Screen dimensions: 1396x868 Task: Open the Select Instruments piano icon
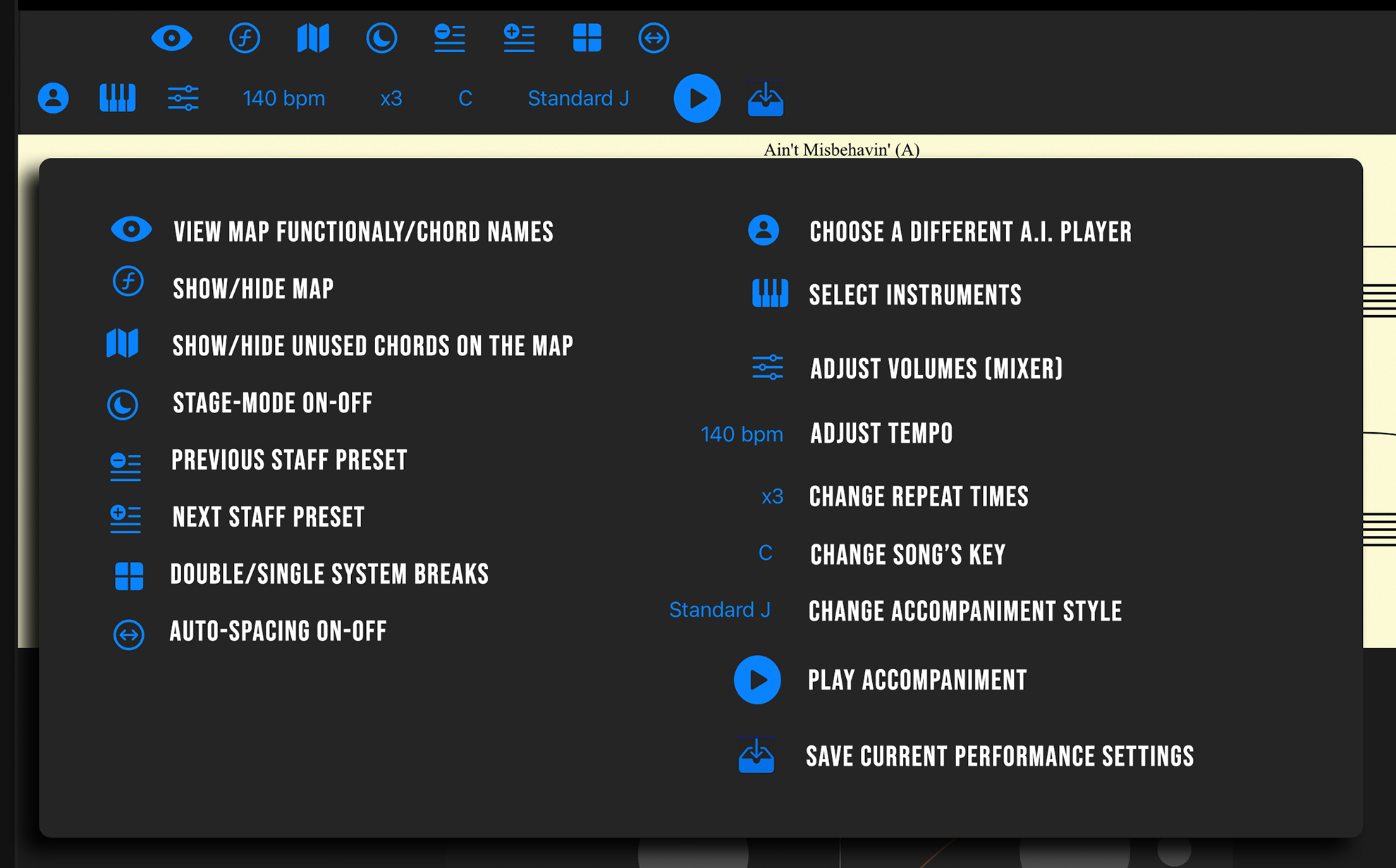click(769, 294)
